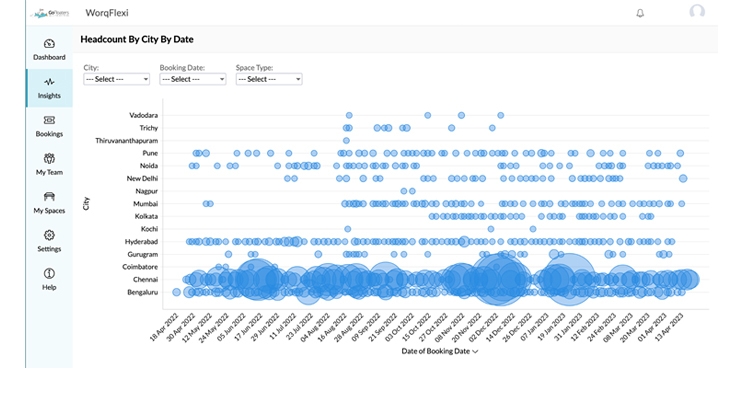This screenshot has height=401, width=753.
Task: Switch to the My Team section
Action: pyautogui.click(x=49, y=172)
